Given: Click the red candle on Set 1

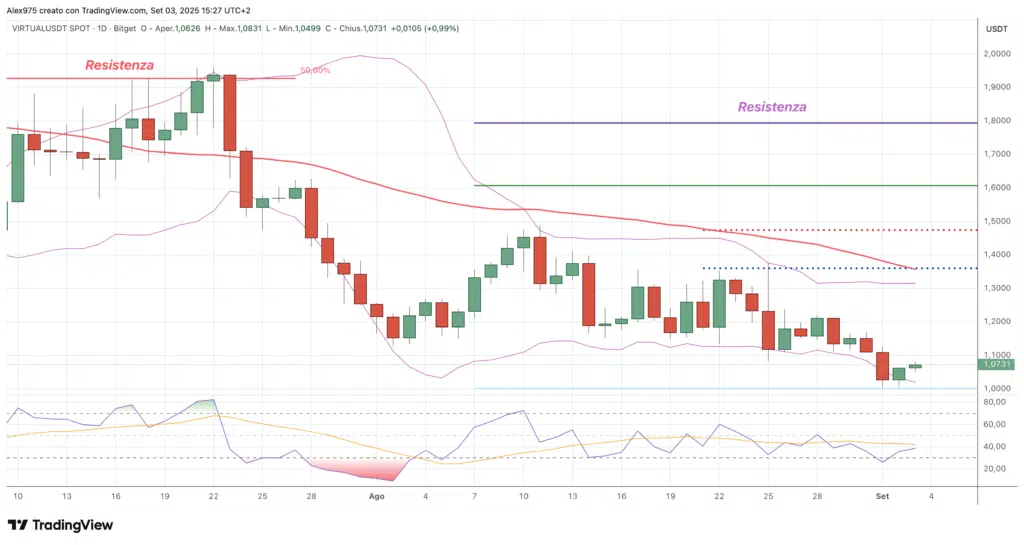Looking at the screenshot, I should pyautogui.click(x=882, y=365).
